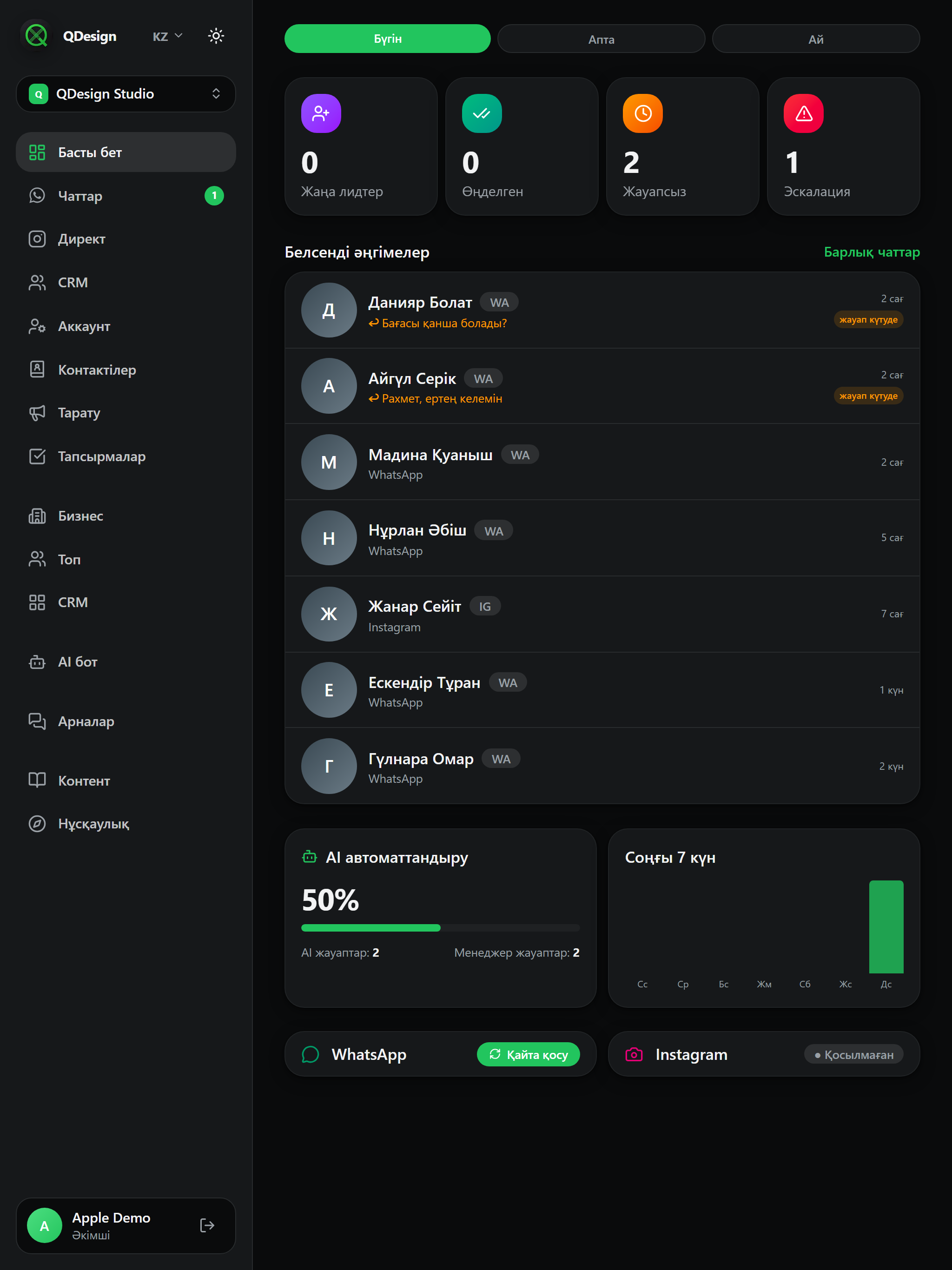Go to Басты бет dashboard

[x=126, y=152]
